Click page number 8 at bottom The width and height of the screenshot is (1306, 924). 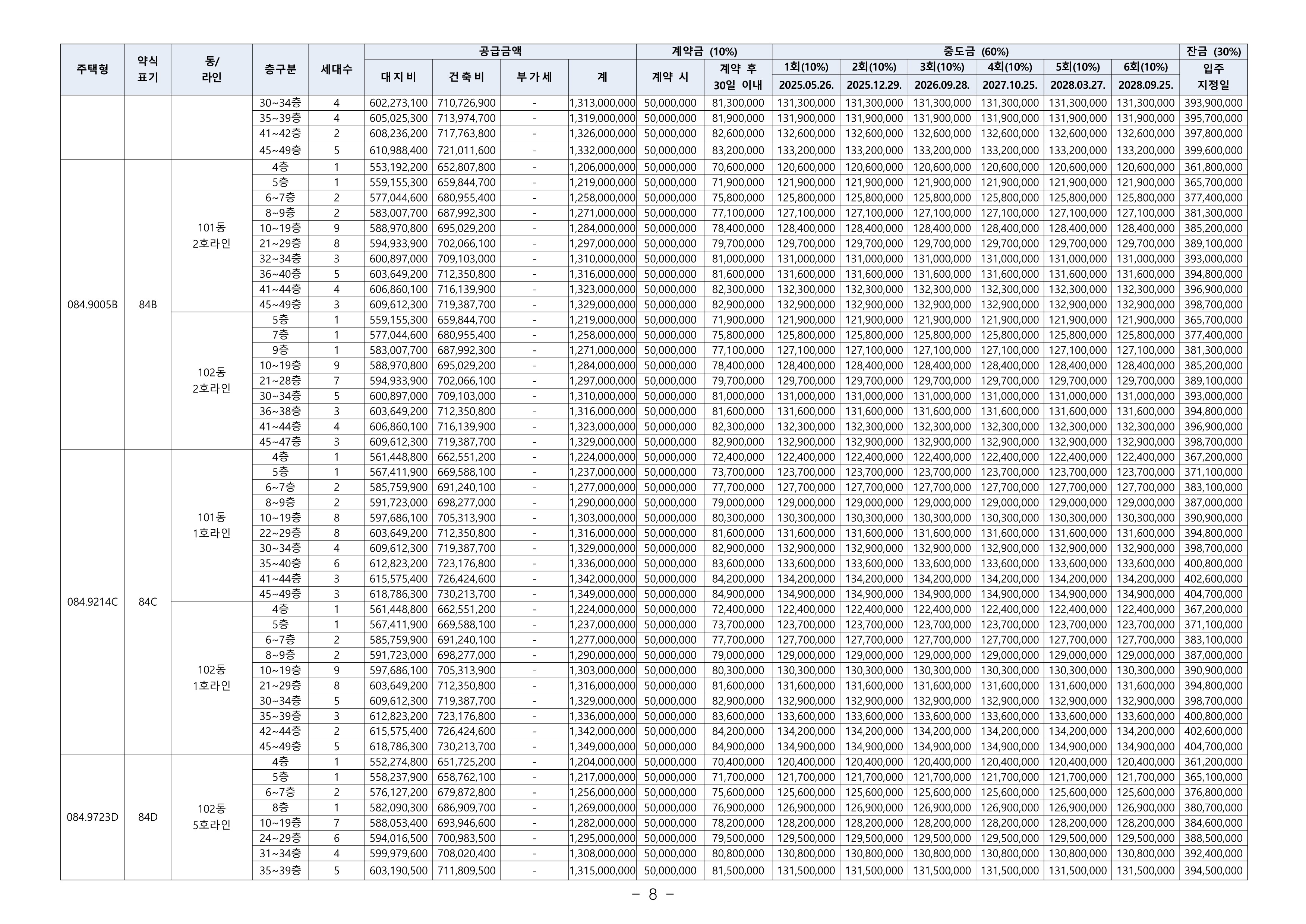[653, 895]
